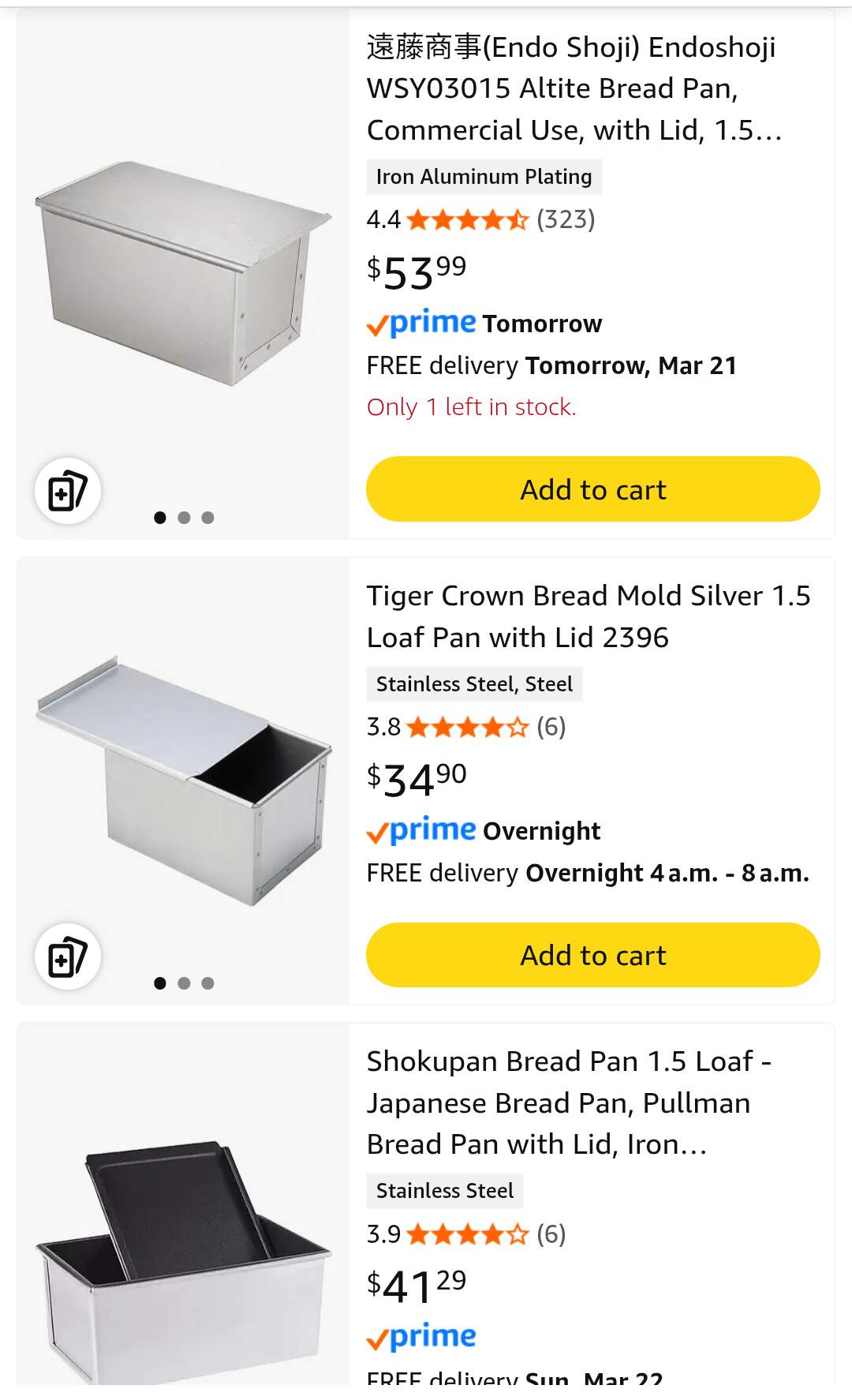
Task: Open 4.4 star rating for Endo Shoji
Action: pos(465,219)
